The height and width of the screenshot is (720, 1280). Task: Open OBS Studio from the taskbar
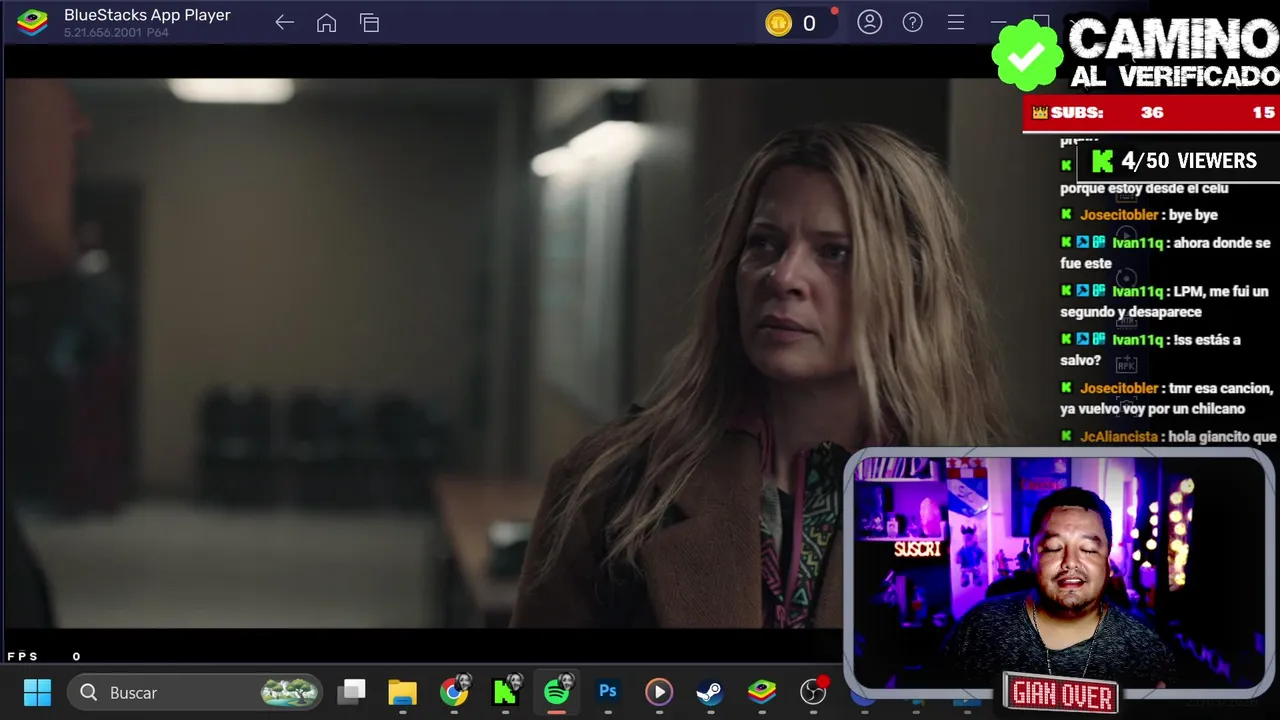click(x=814, y=691)
